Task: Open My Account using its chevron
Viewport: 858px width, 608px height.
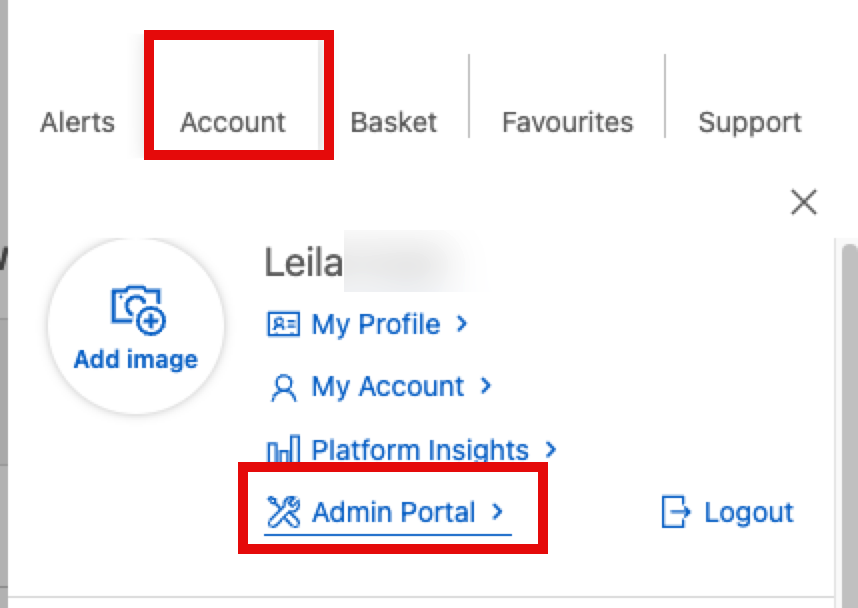Action: click(x=486, y=387)
